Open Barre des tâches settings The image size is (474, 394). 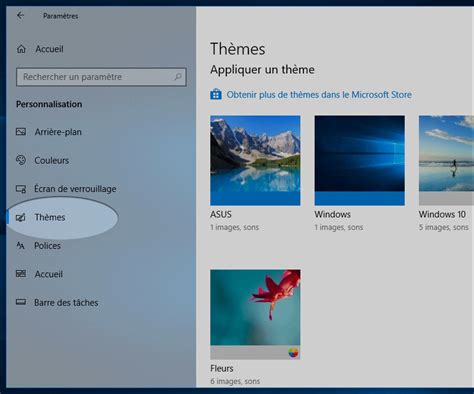coord(66,303)
